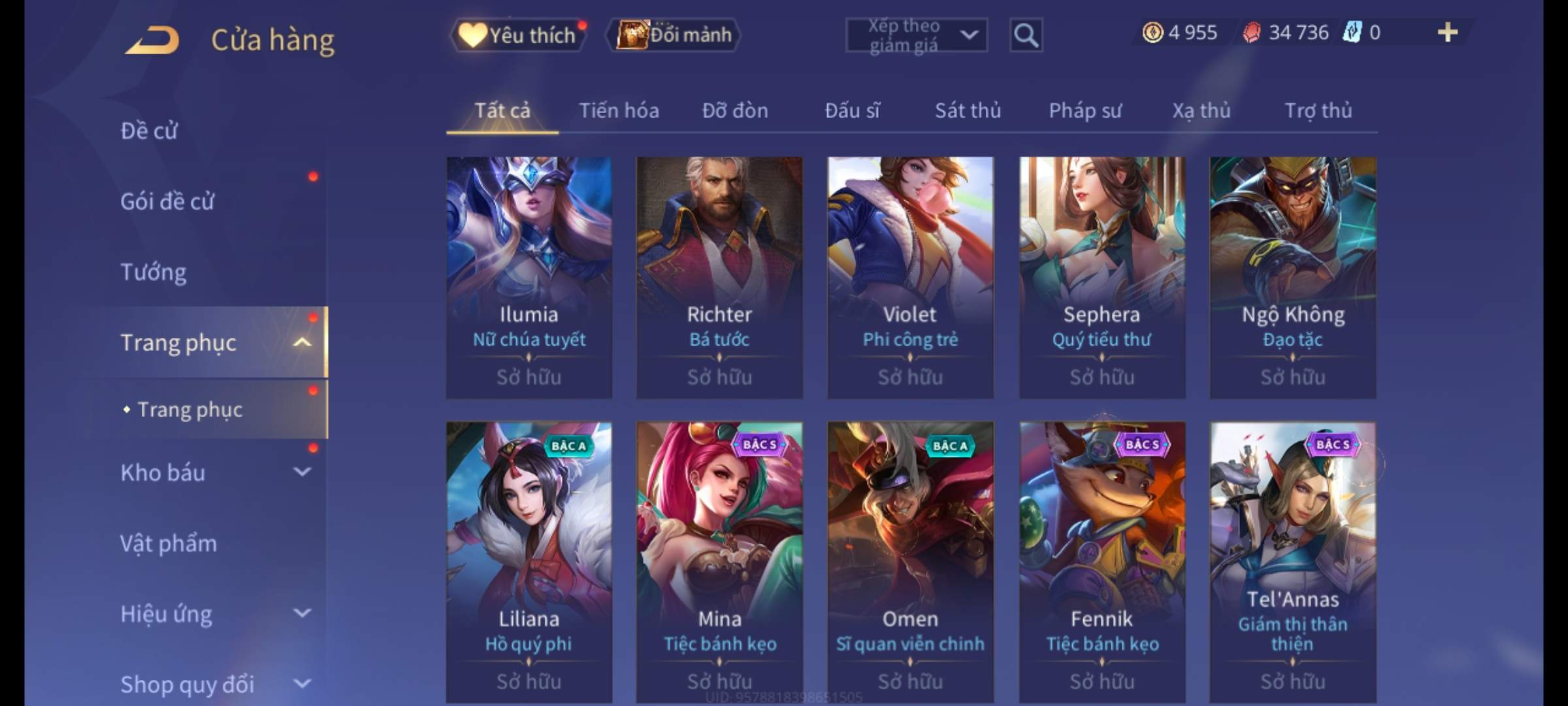Click the gold coin balance icon

click(x=1152, y=33)
